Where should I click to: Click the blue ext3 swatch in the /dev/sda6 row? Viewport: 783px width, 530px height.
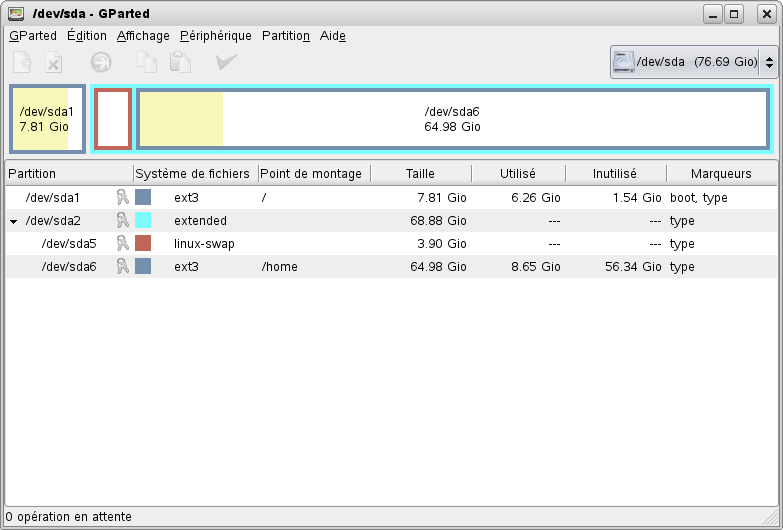(x=143, y=266)
